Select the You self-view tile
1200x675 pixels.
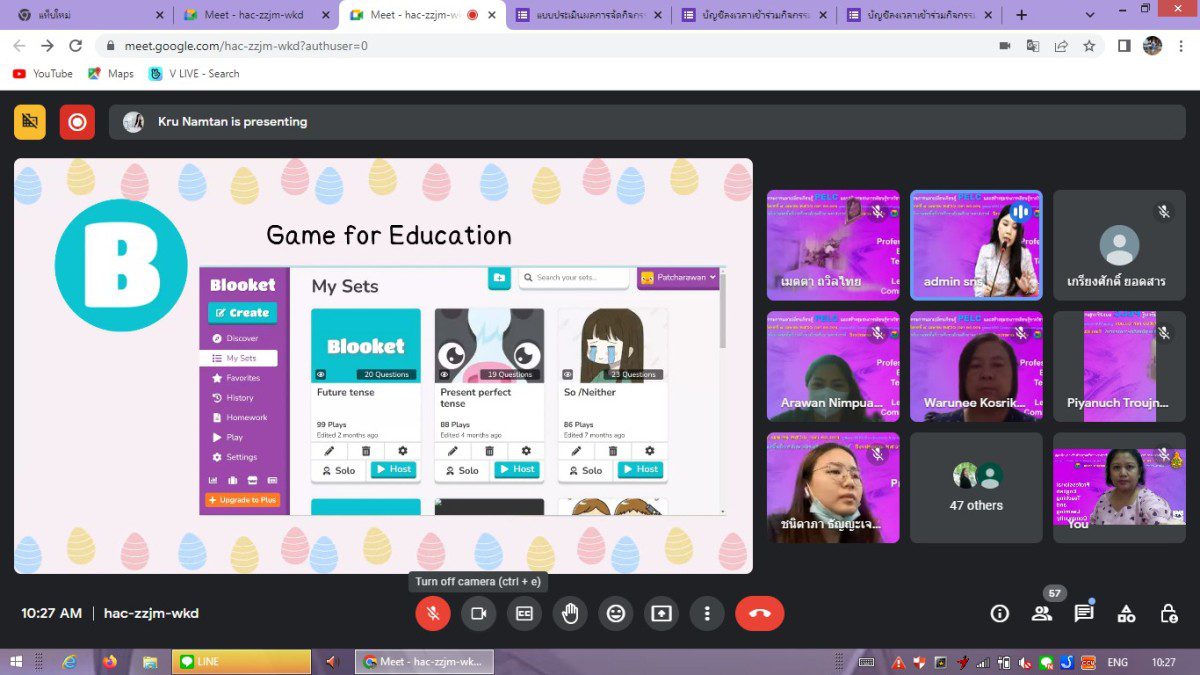pyautogui.click(x=1119, y=488)
